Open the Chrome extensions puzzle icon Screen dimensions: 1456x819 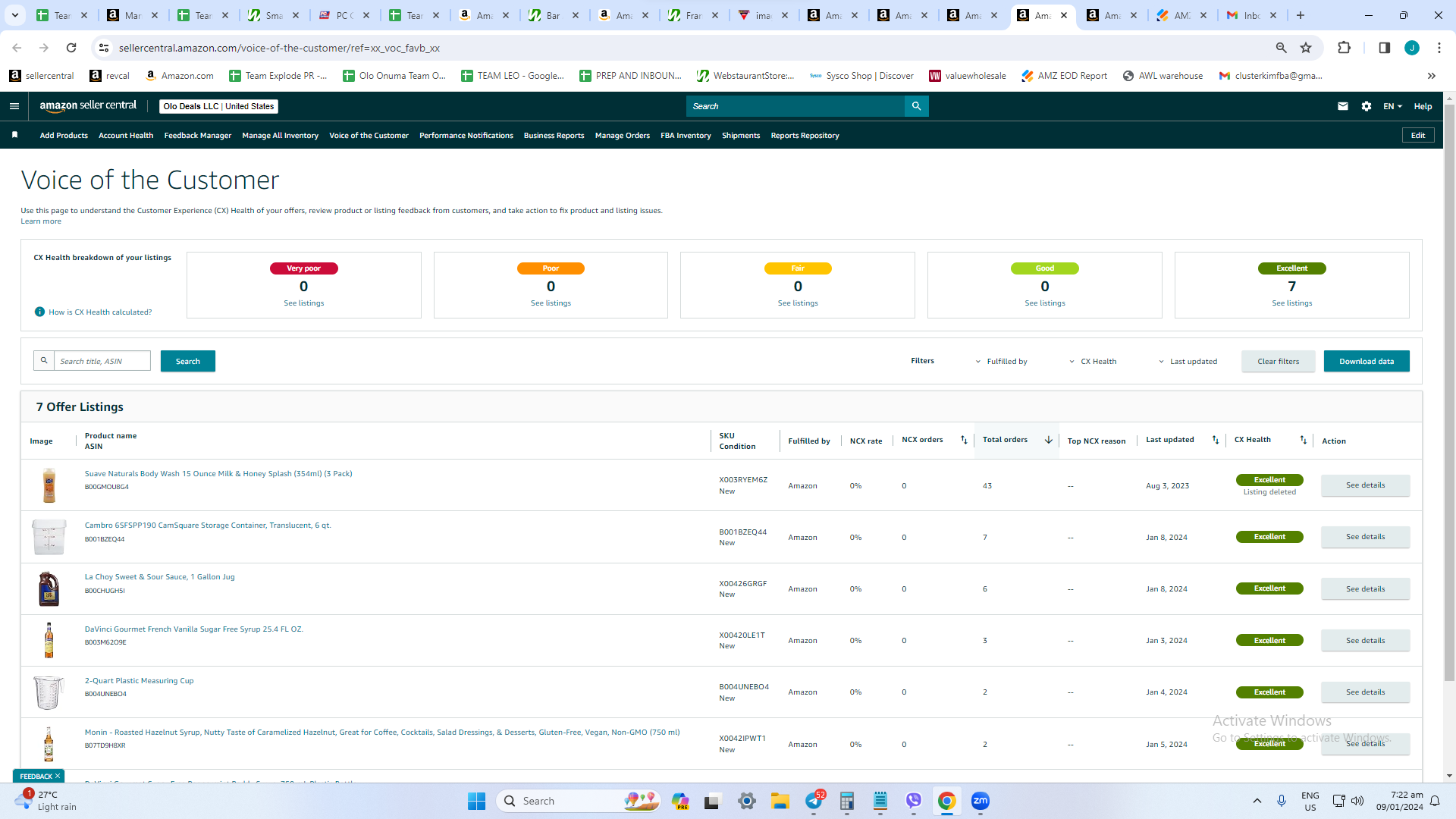pyautogui.click(x=1344, y=48)
